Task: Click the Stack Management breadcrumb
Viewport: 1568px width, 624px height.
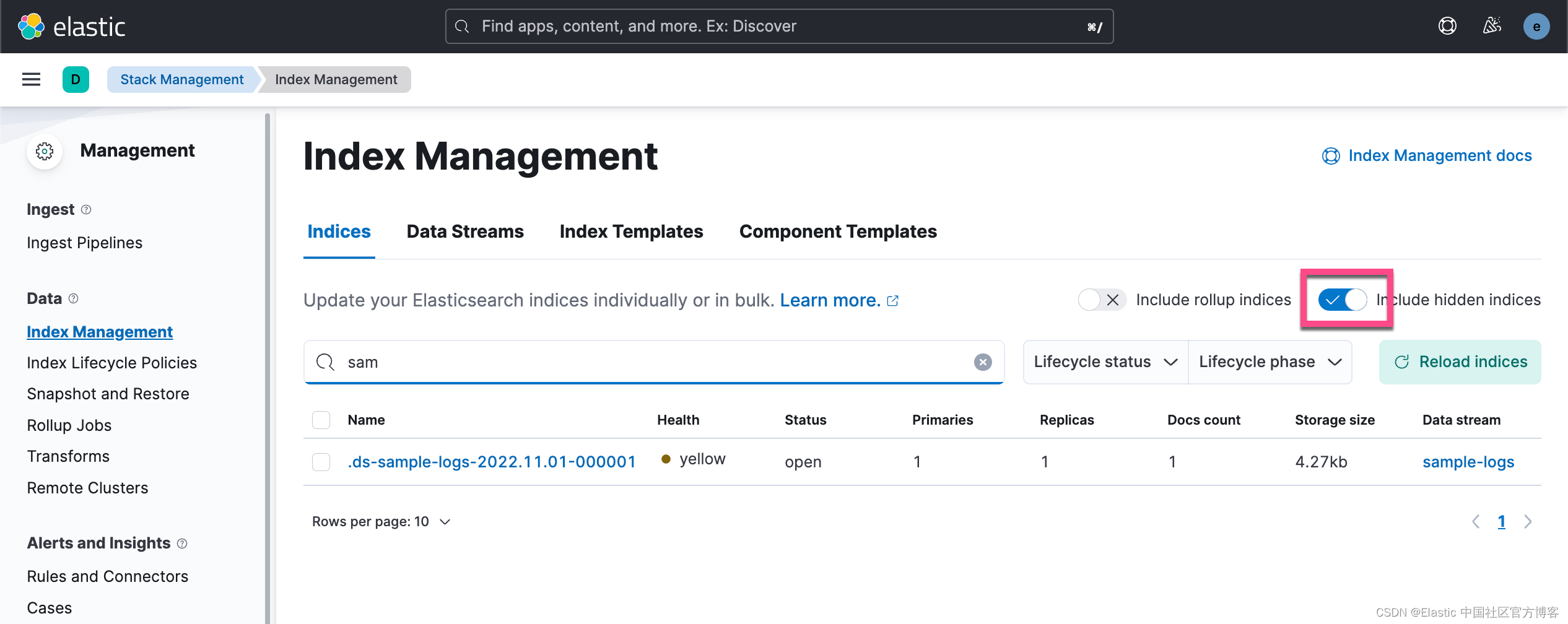Action: click(x=181, y=79)
